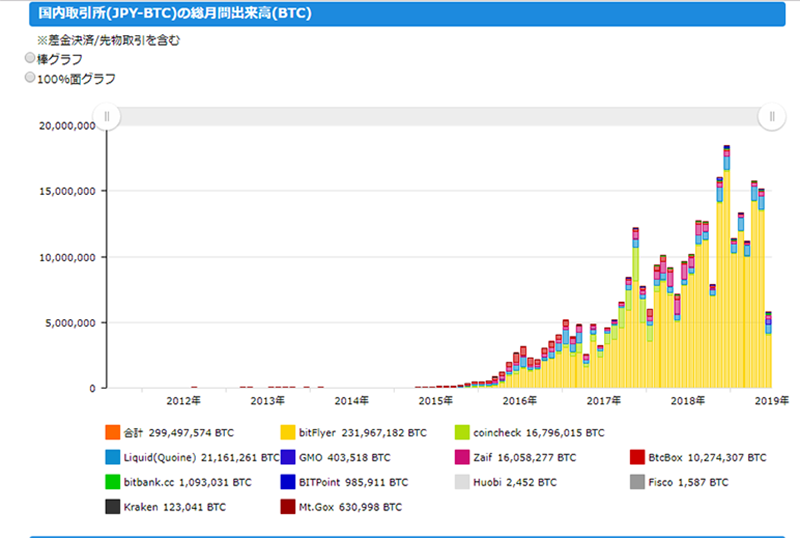Click legend text Fisco 1,587 BTC

tap(688, 482)
